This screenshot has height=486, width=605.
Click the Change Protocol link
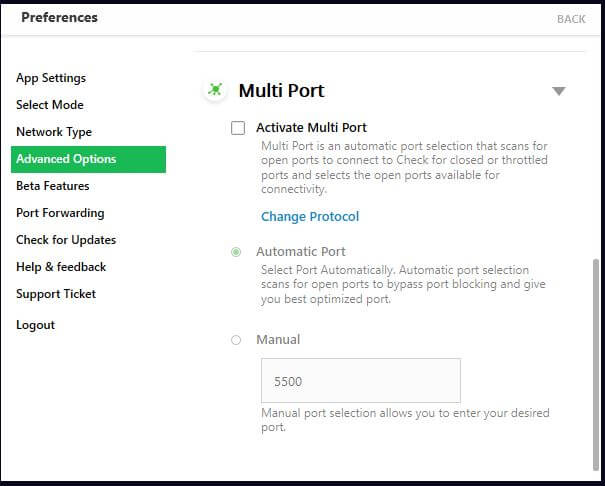pos(310,216)
